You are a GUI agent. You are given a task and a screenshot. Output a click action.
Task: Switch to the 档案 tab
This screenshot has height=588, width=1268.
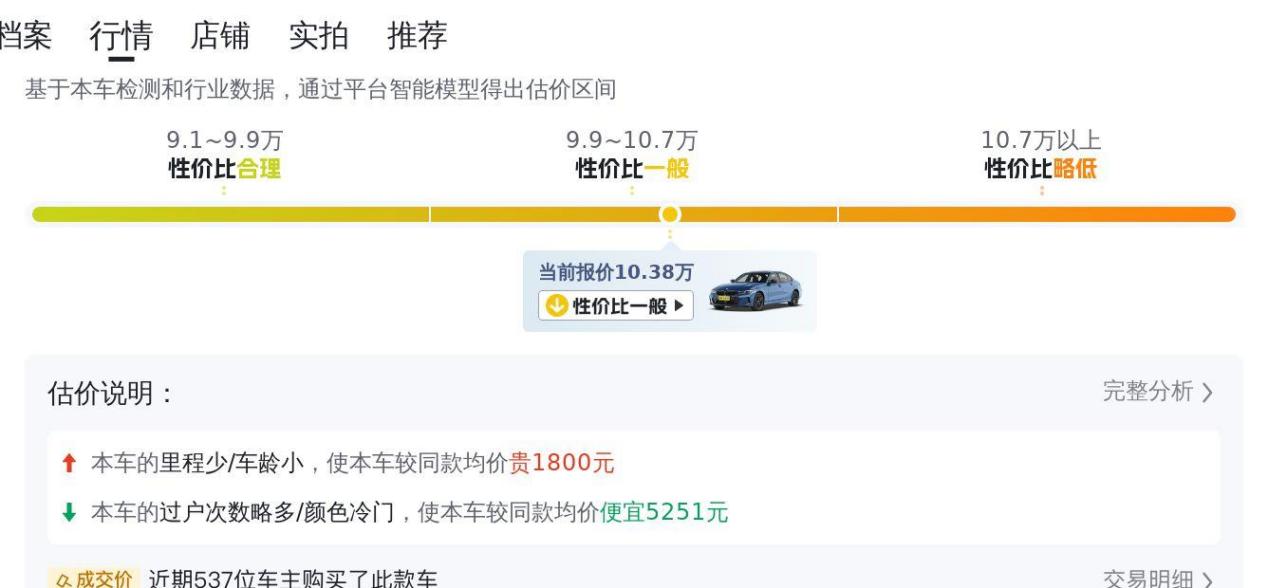(24, 36)
